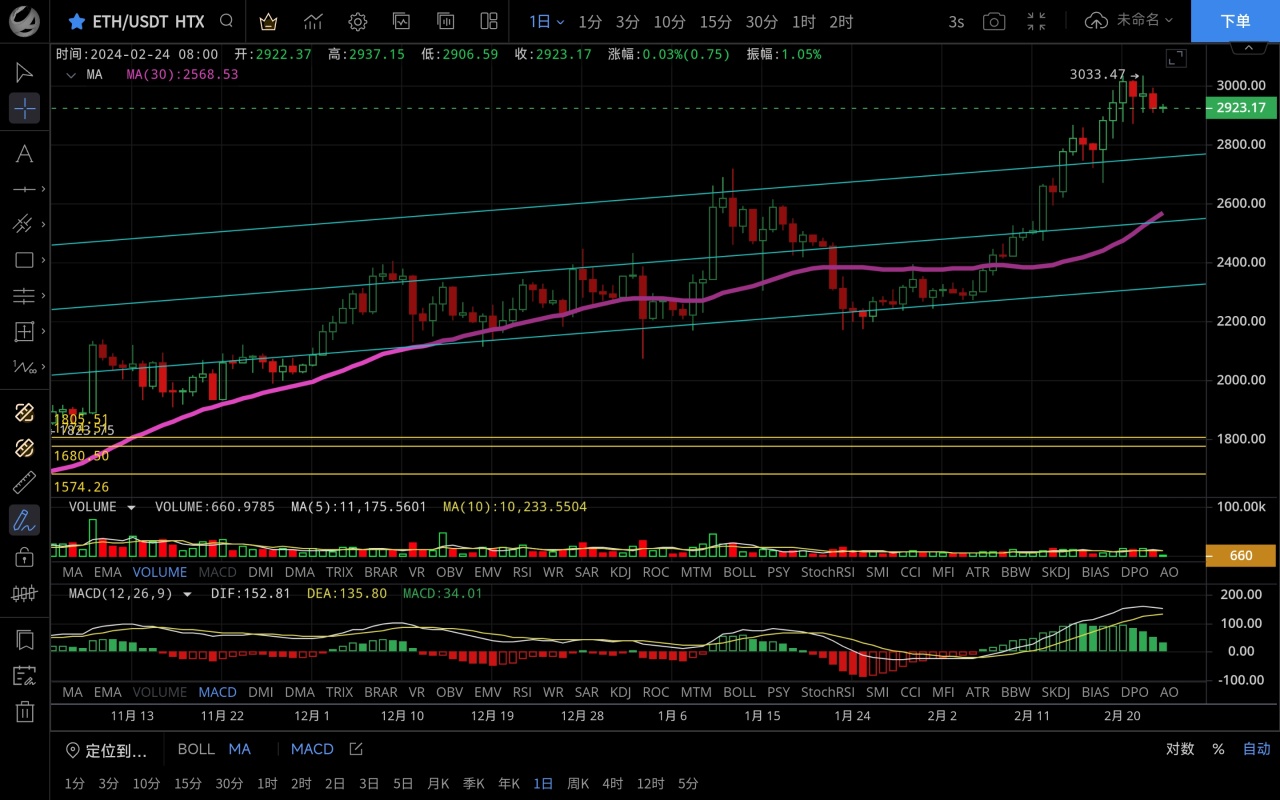Toggle the lock drawings icon
This screenshot has height=800, width=1280.
24,557
